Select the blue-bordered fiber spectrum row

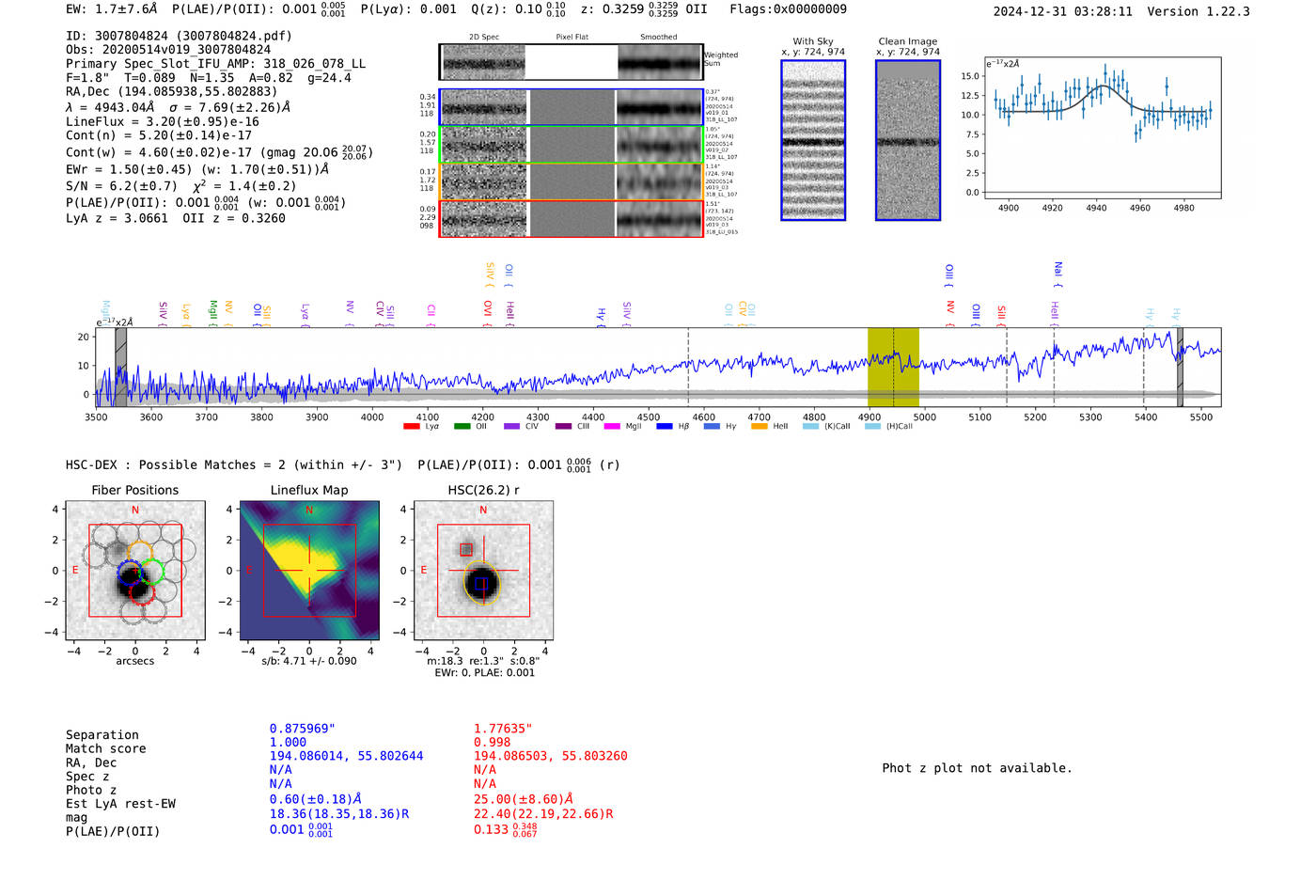click(572, 107)
